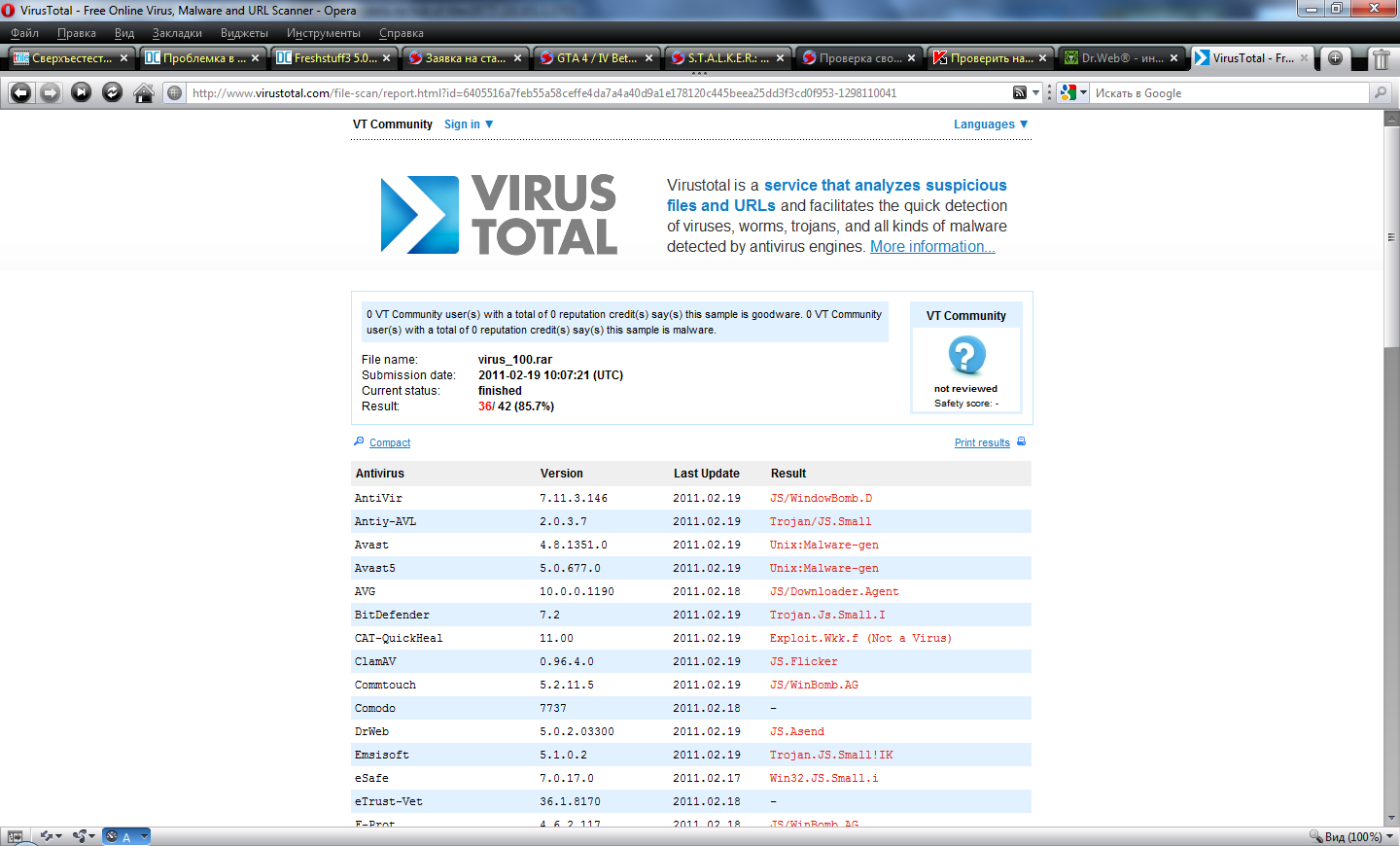Expand the Languages dropdown
The height and width of the screenshot is (846, 1400).
click(x=991, y=124)
